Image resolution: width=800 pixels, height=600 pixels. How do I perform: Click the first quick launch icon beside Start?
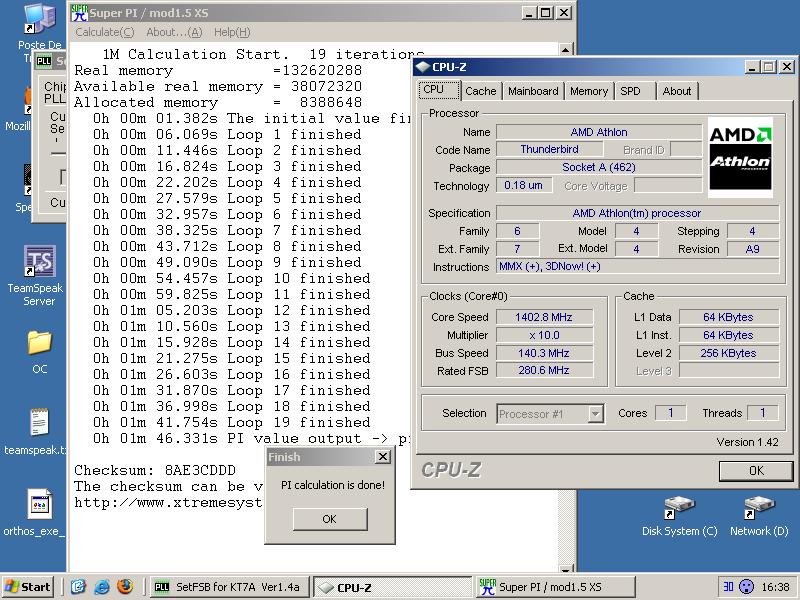click(x=78, y=587)
